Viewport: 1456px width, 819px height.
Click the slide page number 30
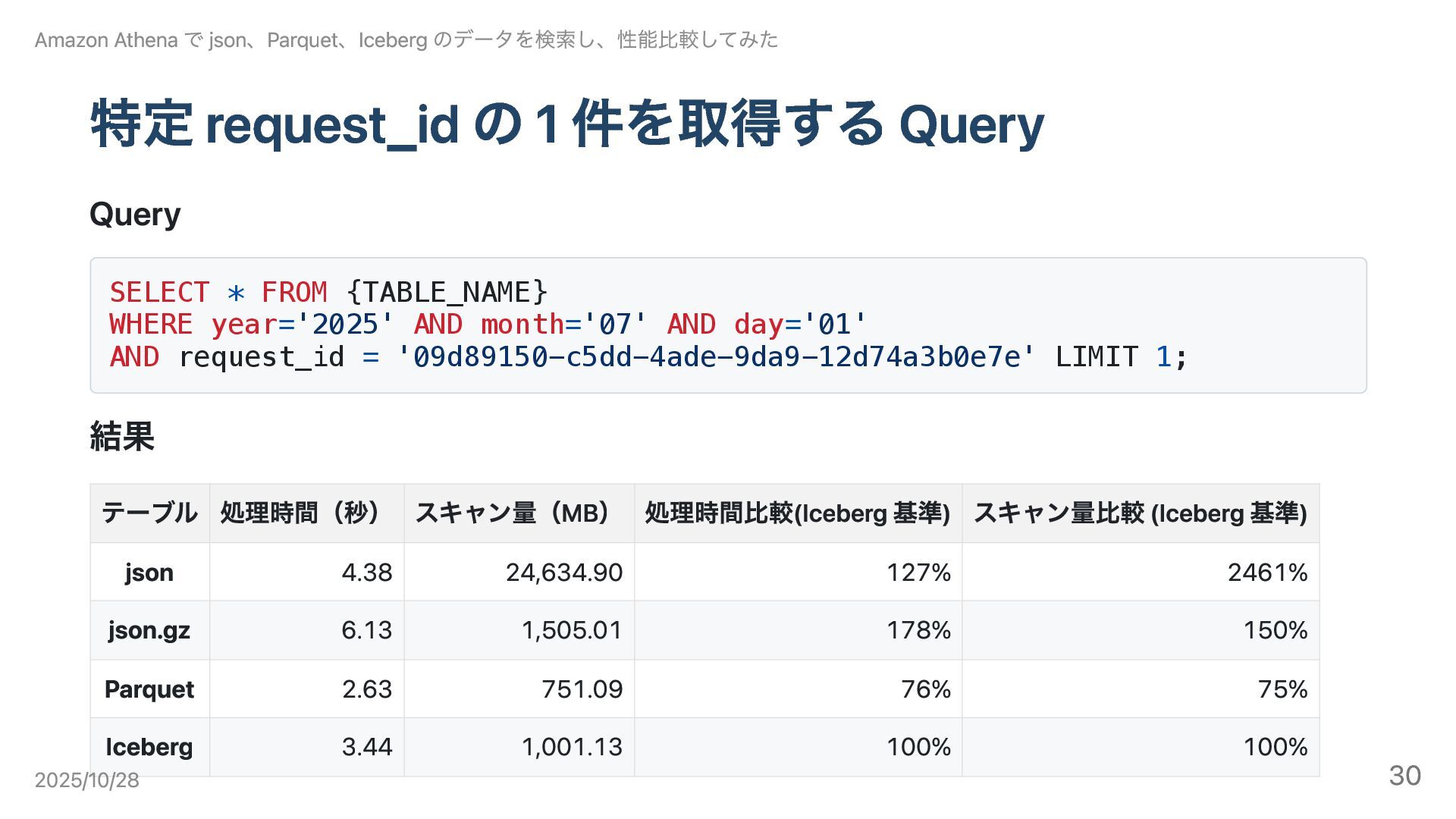pyautogui.click(x=1404, y=776)
